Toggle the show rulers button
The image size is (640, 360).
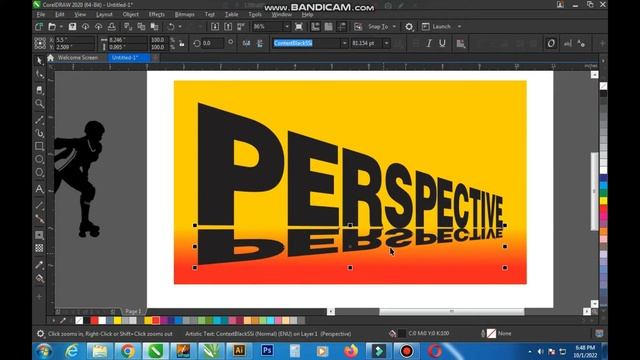pyautogui.click(x=315, y=27)
